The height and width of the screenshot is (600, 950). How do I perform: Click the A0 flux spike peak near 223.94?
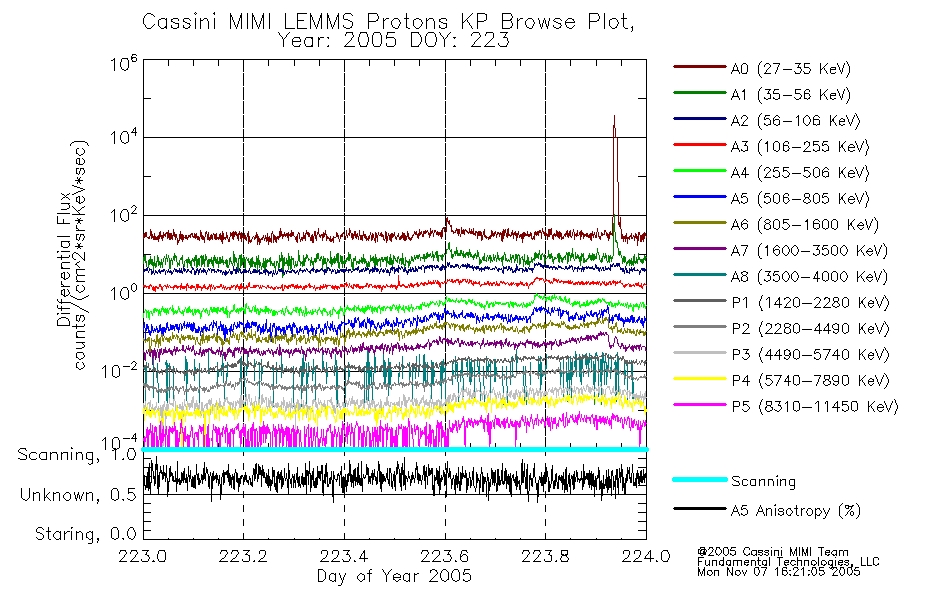click(x=614, y=117)
